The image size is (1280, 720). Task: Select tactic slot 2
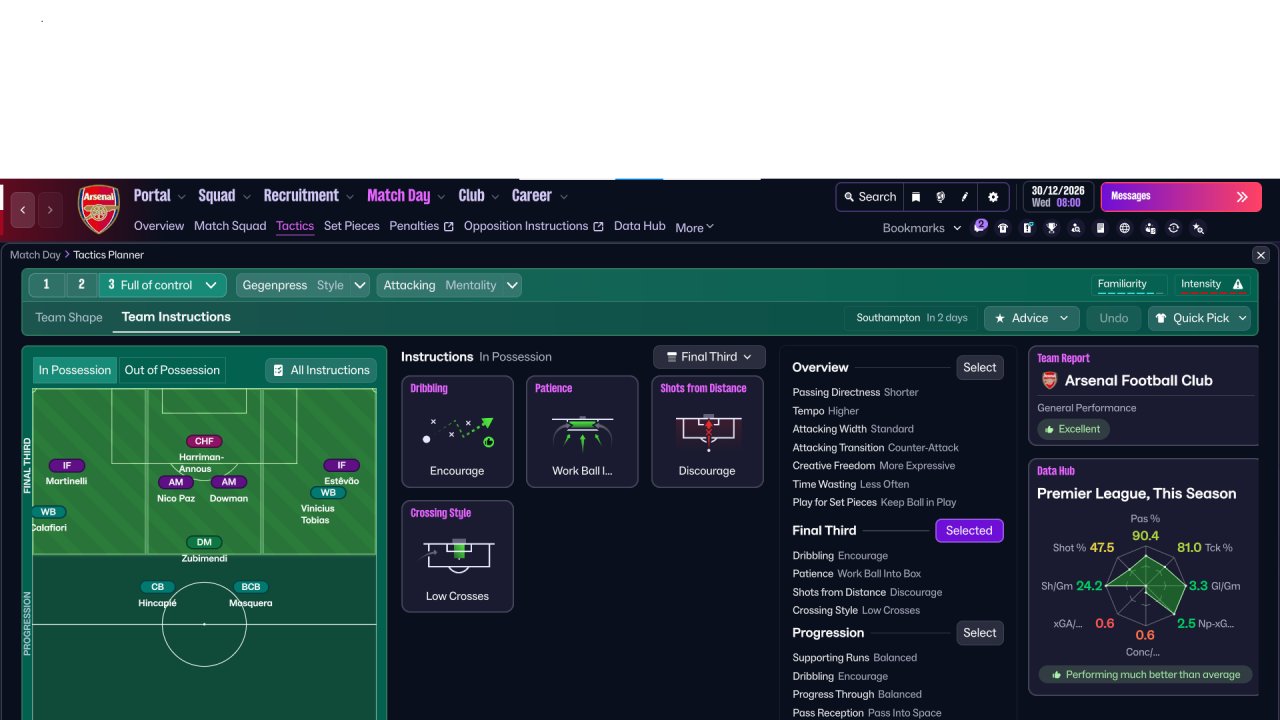click(x=81, y=285)
